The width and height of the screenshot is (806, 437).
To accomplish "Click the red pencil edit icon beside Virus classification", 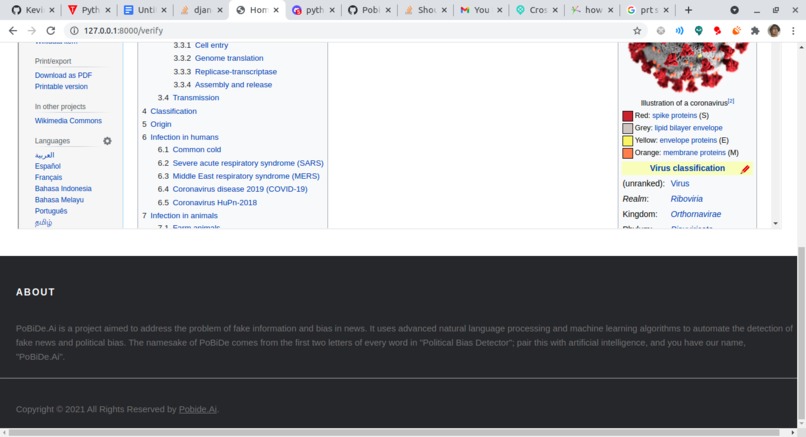I will click(745, 169).
